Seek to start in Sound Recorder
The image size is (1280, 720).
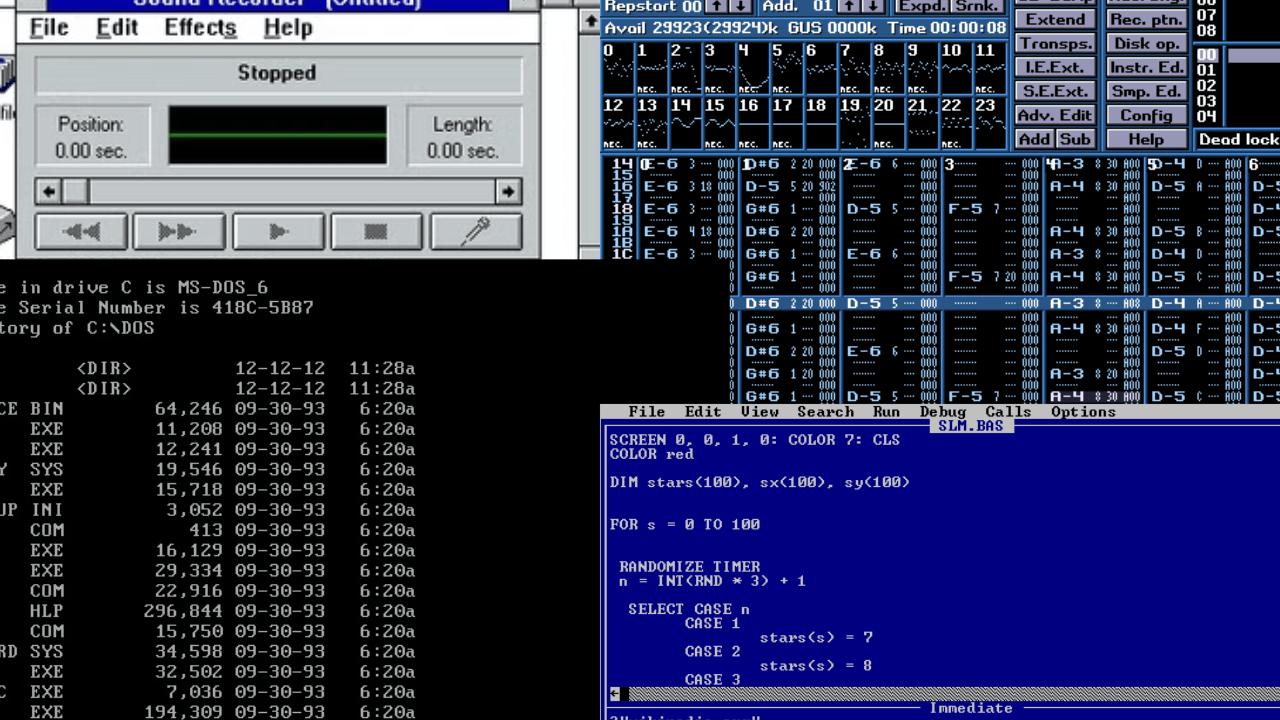pos(81,232)
